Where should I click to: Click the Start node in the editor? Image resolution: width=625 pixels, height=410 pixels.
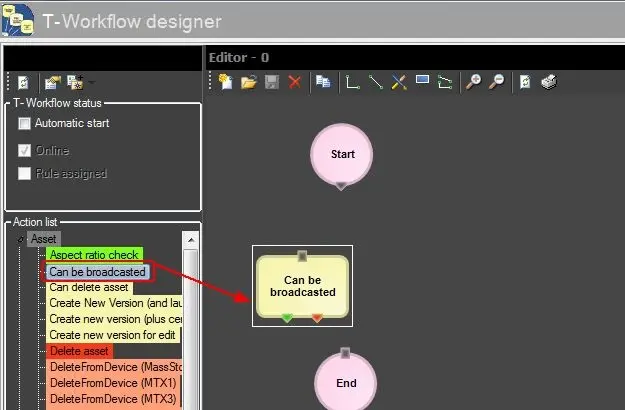point(342,155)
